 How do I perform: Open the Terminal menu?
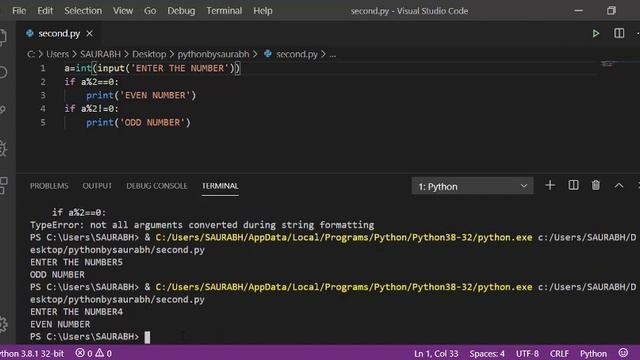224,11
